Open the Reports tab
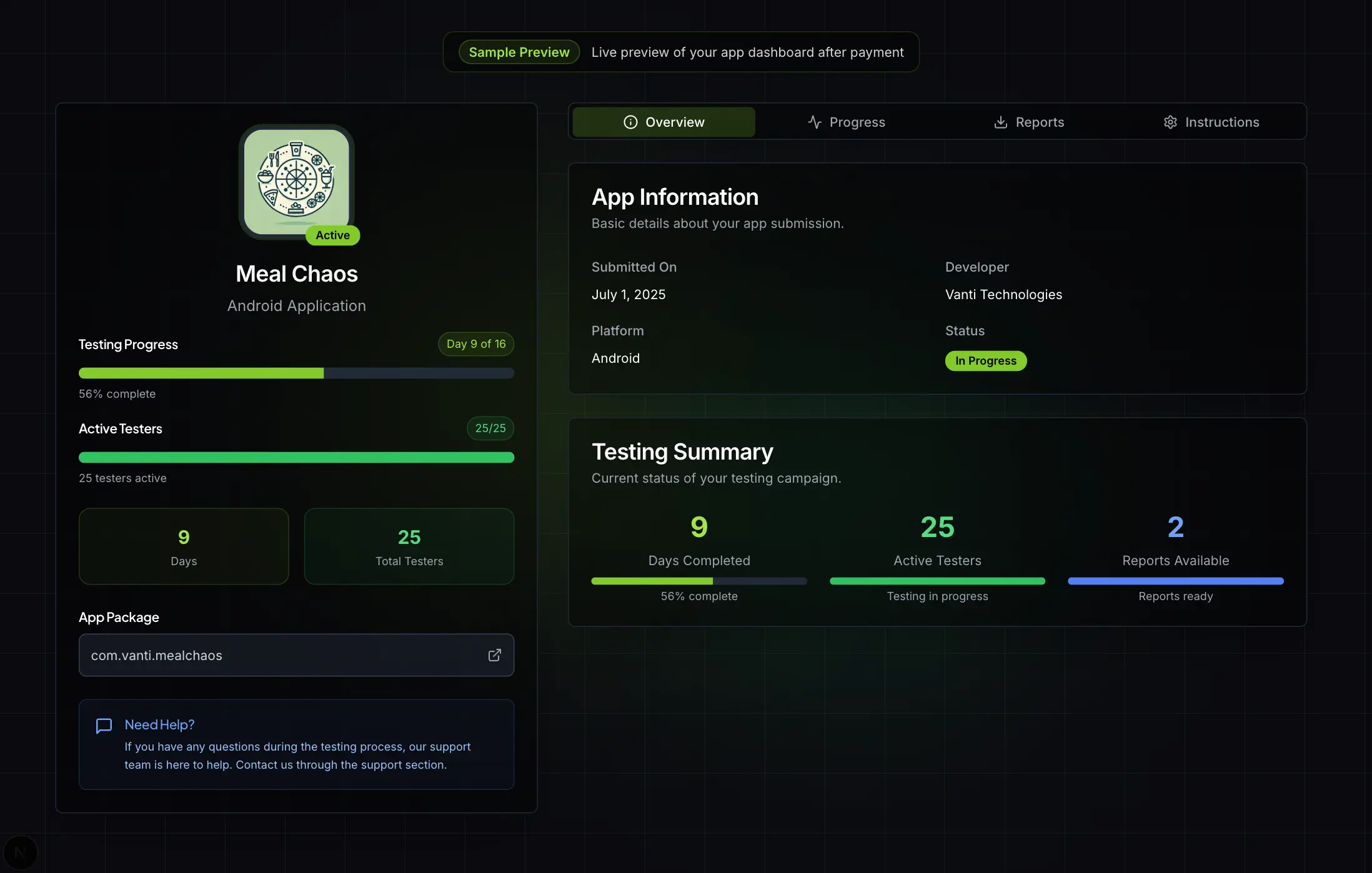Image resolution: width=1372 pixels, height=873 pixels. coord(1028,122)
